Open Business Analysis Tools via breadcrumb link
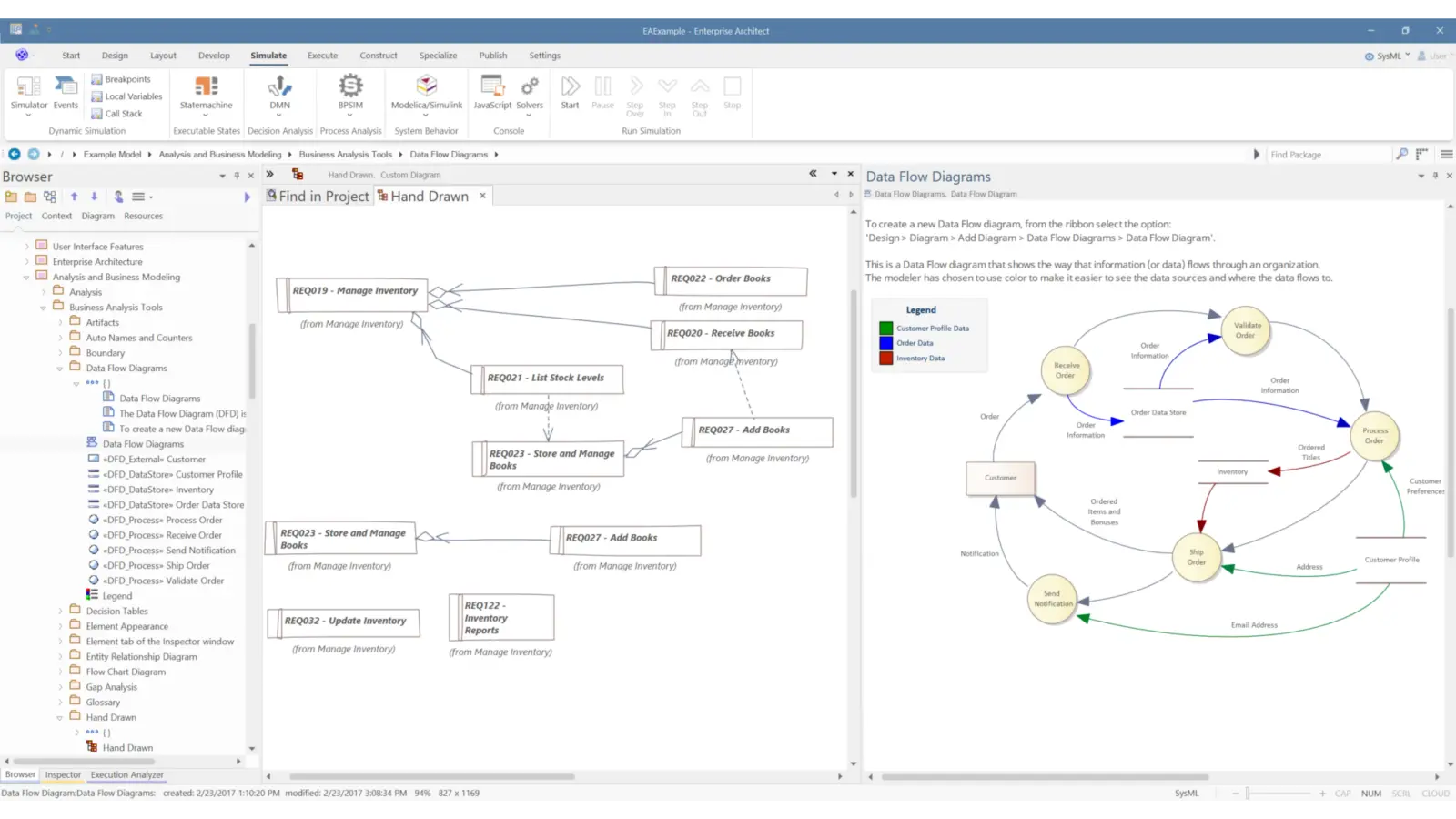 click(x=345, y=154)
